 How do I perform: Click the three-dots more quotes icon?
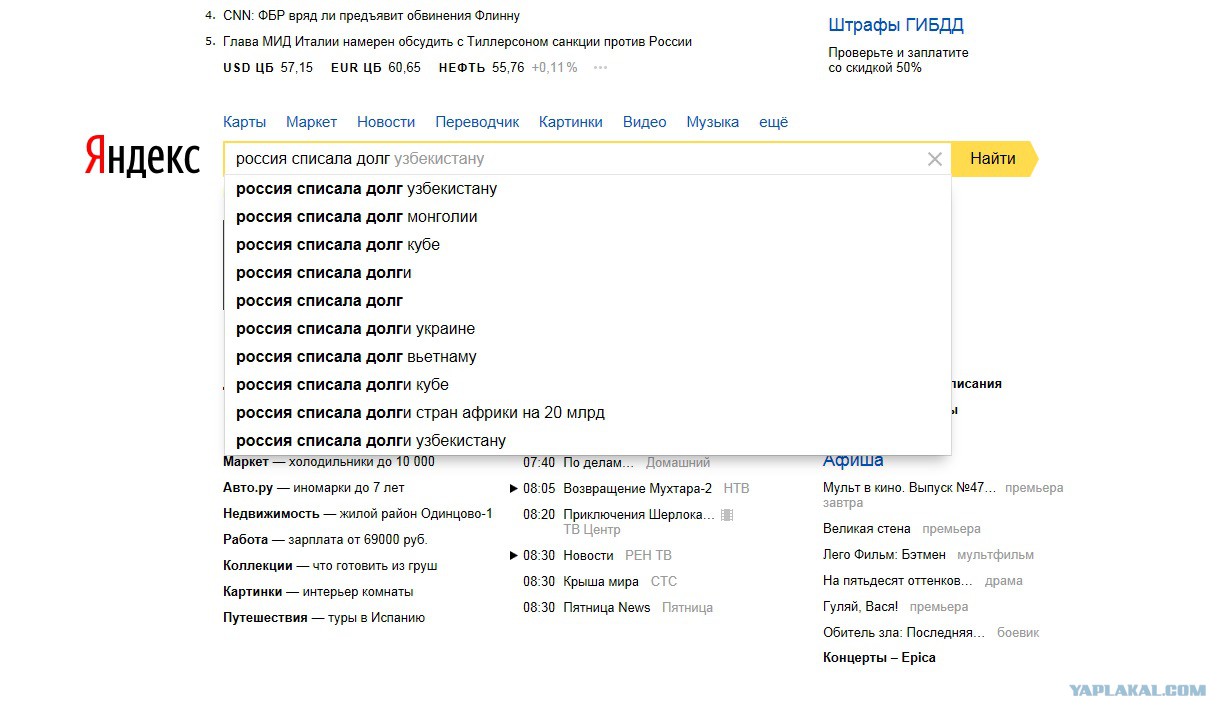[600, 68]
